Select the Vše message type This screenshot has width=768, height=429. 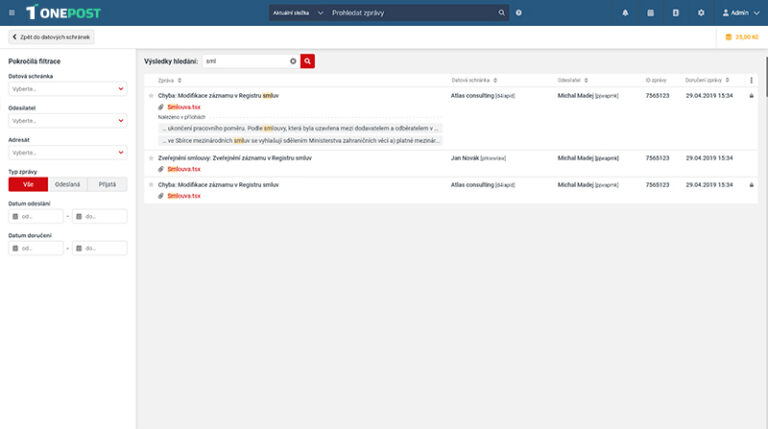pos(28,184)
